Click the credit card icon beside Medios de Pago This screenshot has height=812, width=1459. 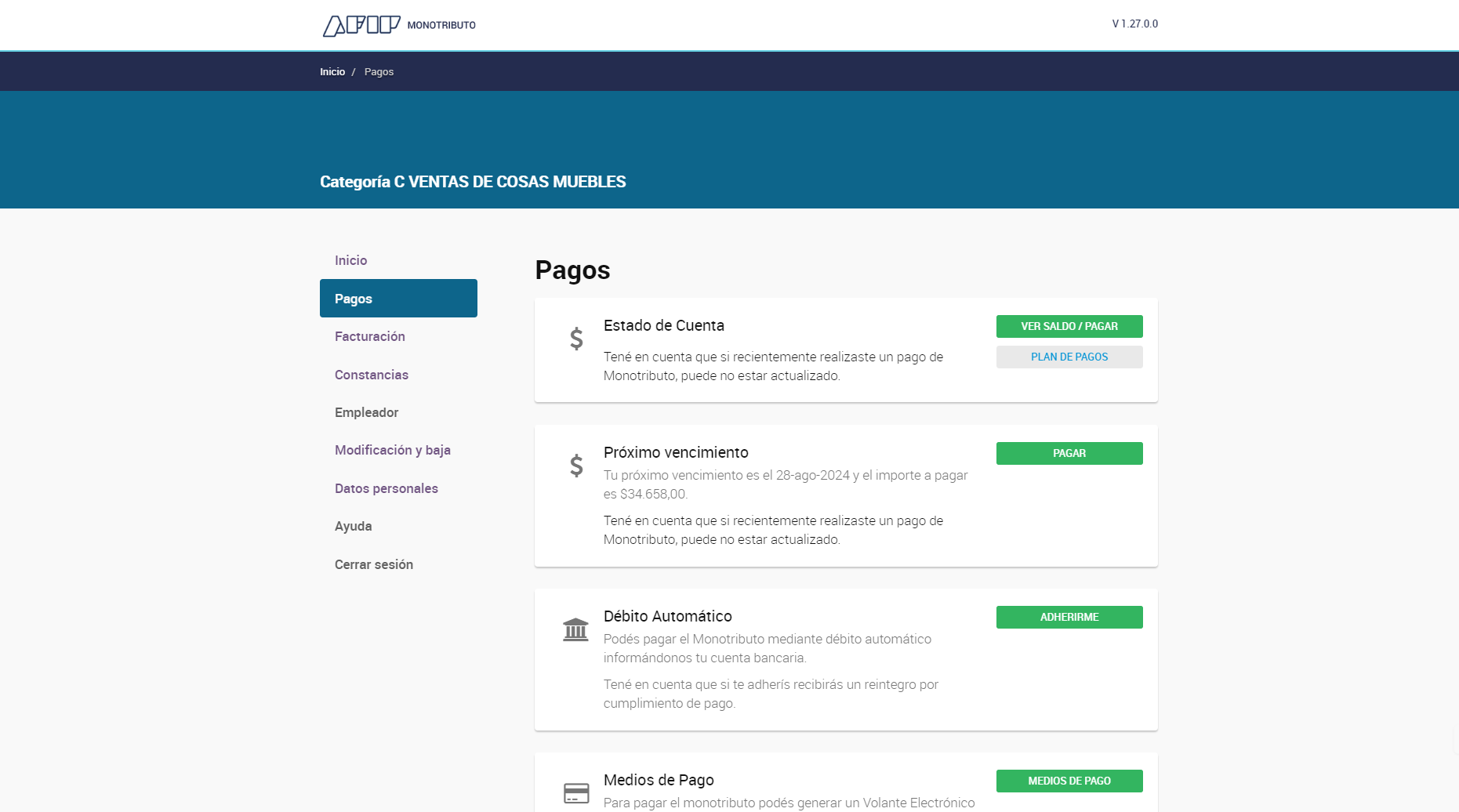(576, 793)
